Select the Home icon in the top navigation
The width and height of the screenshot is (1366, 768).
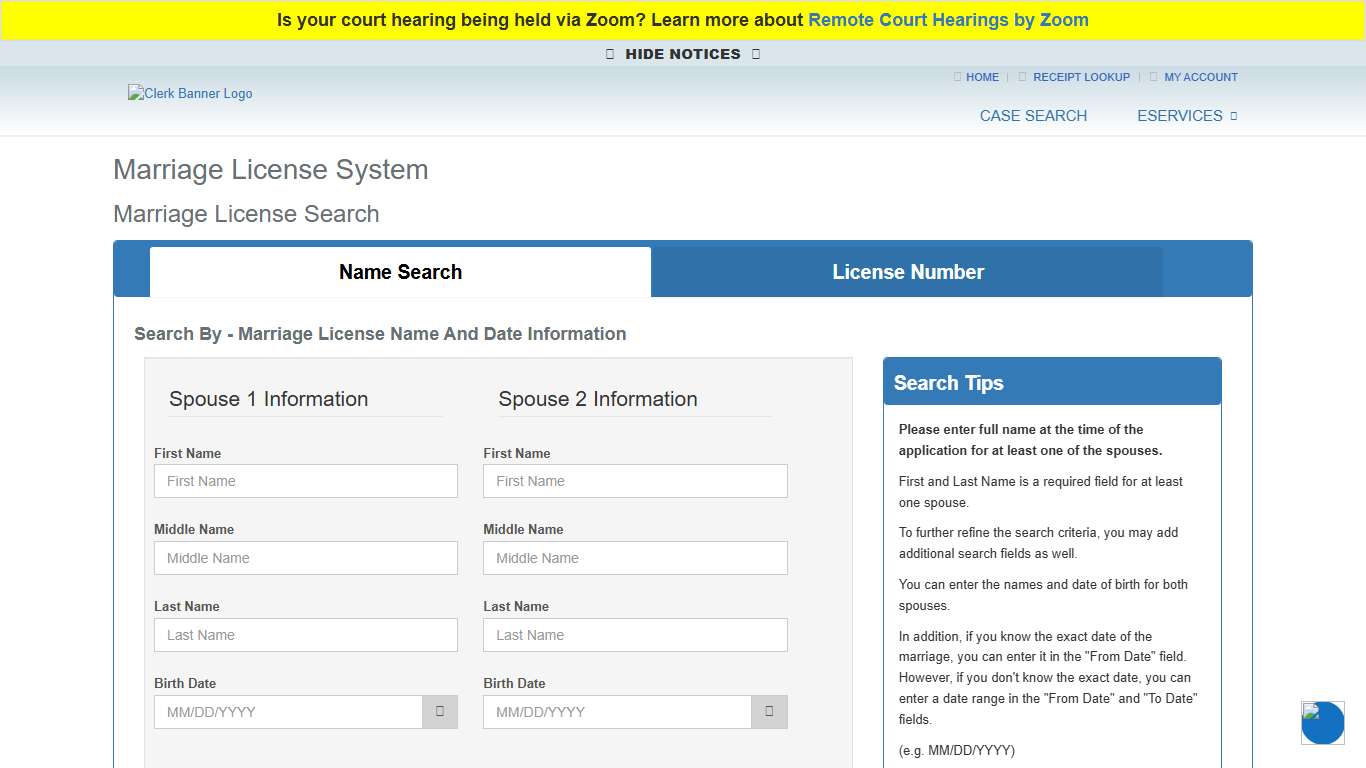[x=957, y=77]
